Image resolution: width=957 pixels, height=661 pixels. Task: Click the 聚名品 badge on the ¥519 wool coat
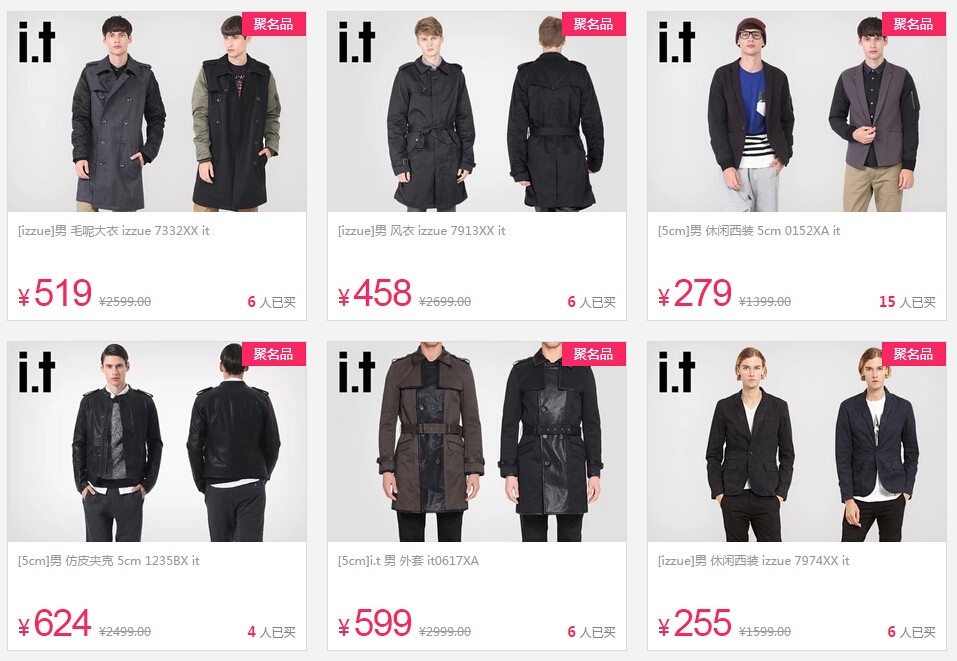coord(273,24)
